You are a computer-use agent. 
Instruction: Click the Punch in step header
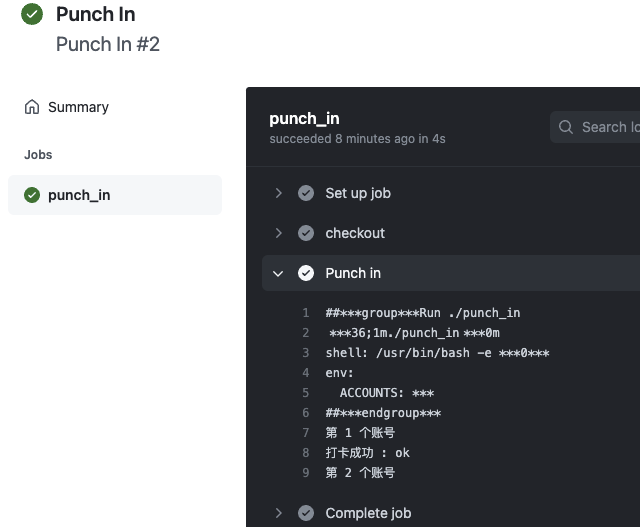(451, 273)
